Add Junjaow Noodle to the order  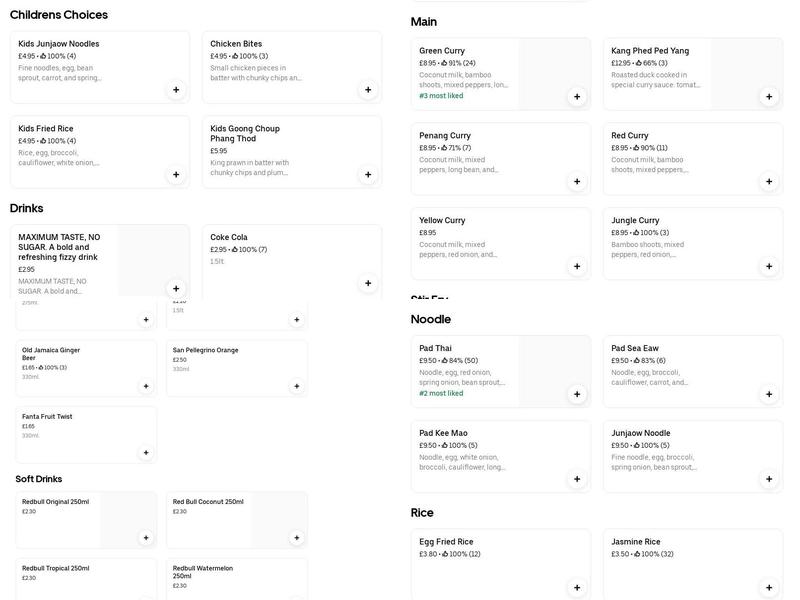click(769, 479)
